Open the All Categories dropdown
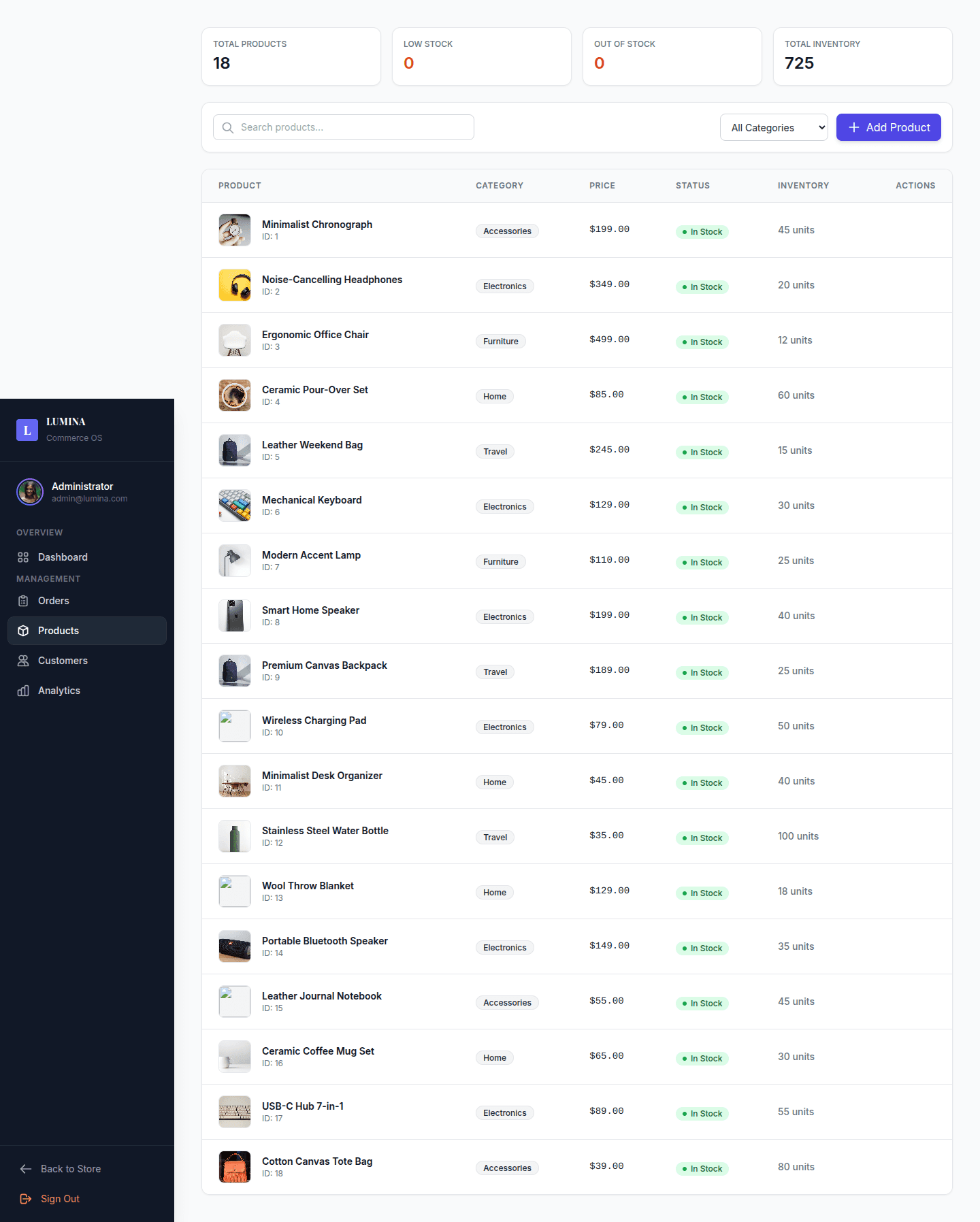980x1222 pixels. pos(774,127)
